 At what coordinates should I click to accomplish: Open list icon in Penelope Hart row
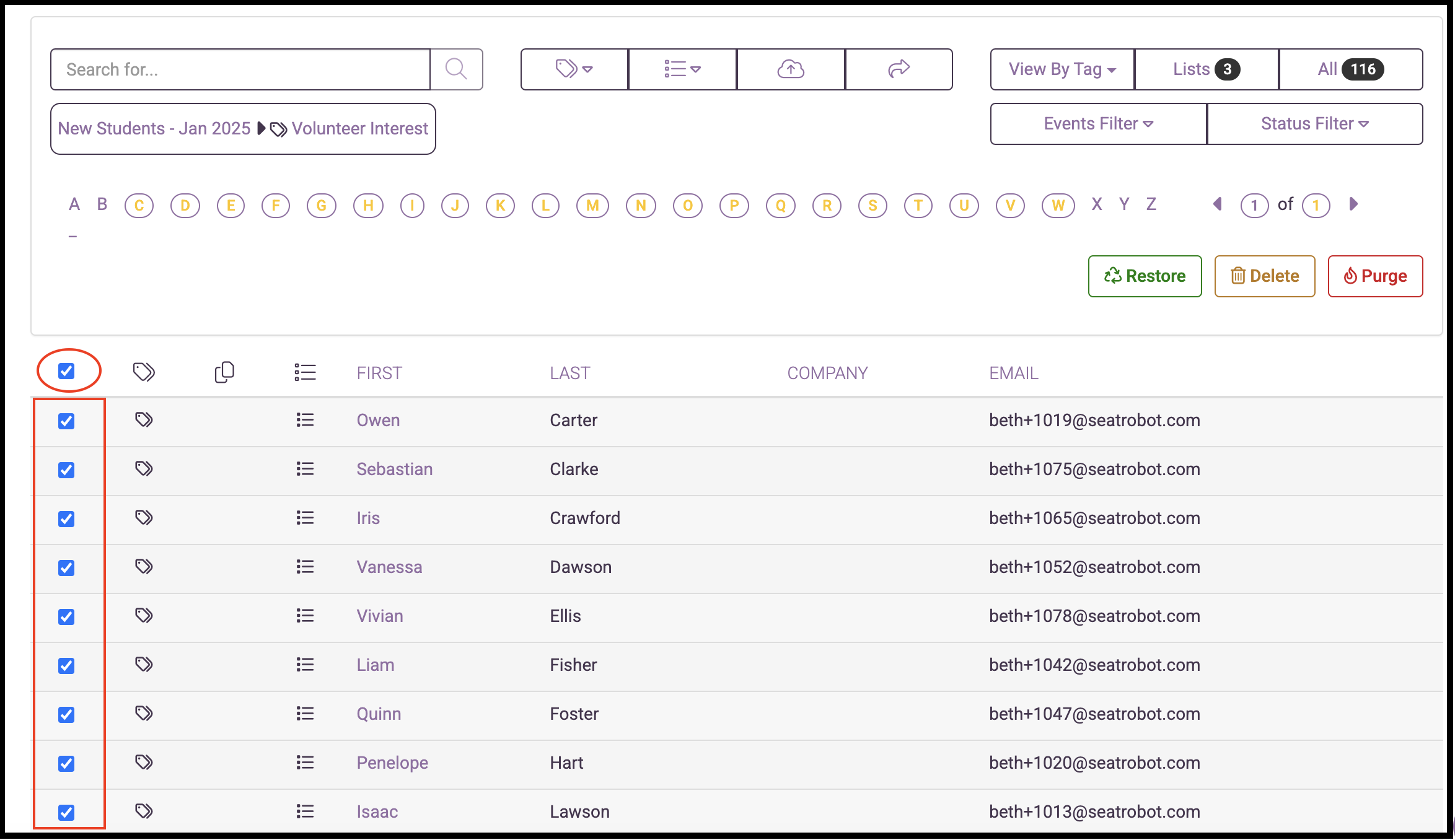(x=305, y=763)
